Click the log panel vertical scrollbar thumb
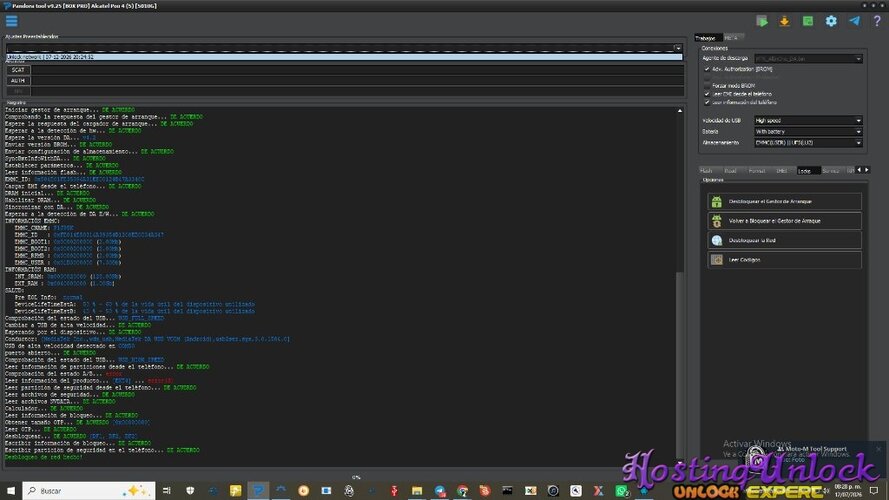Viewport: 889px width, 500px height. pos(680,366)
